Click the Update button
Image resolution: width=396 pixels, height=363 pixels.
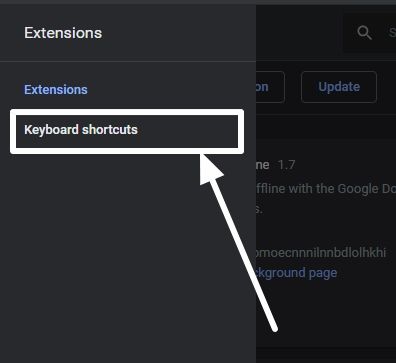point(339,87)
